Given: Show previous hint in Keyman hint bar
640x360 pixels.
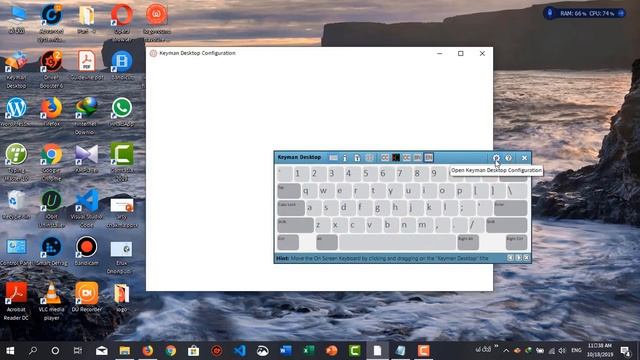Looking at the screenshot, I should point(510,258).
